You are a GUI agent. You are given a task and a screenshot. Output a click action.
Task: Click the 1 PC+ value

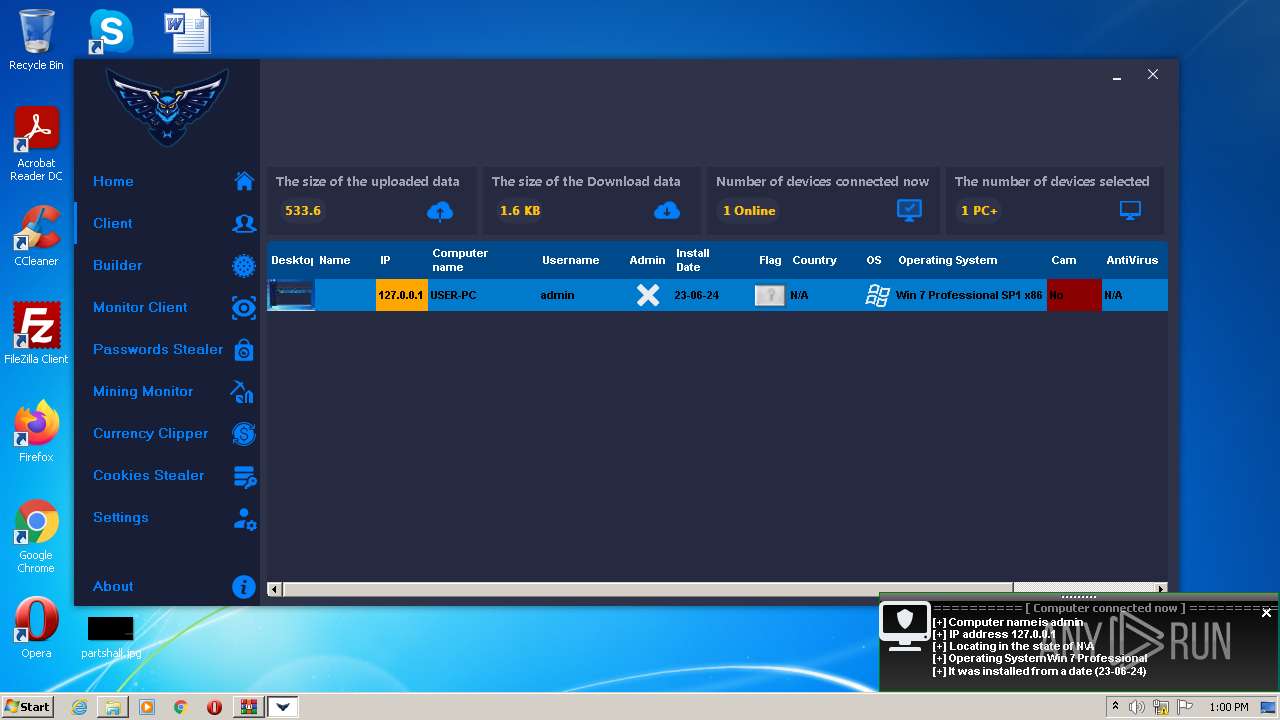point(979,211)
